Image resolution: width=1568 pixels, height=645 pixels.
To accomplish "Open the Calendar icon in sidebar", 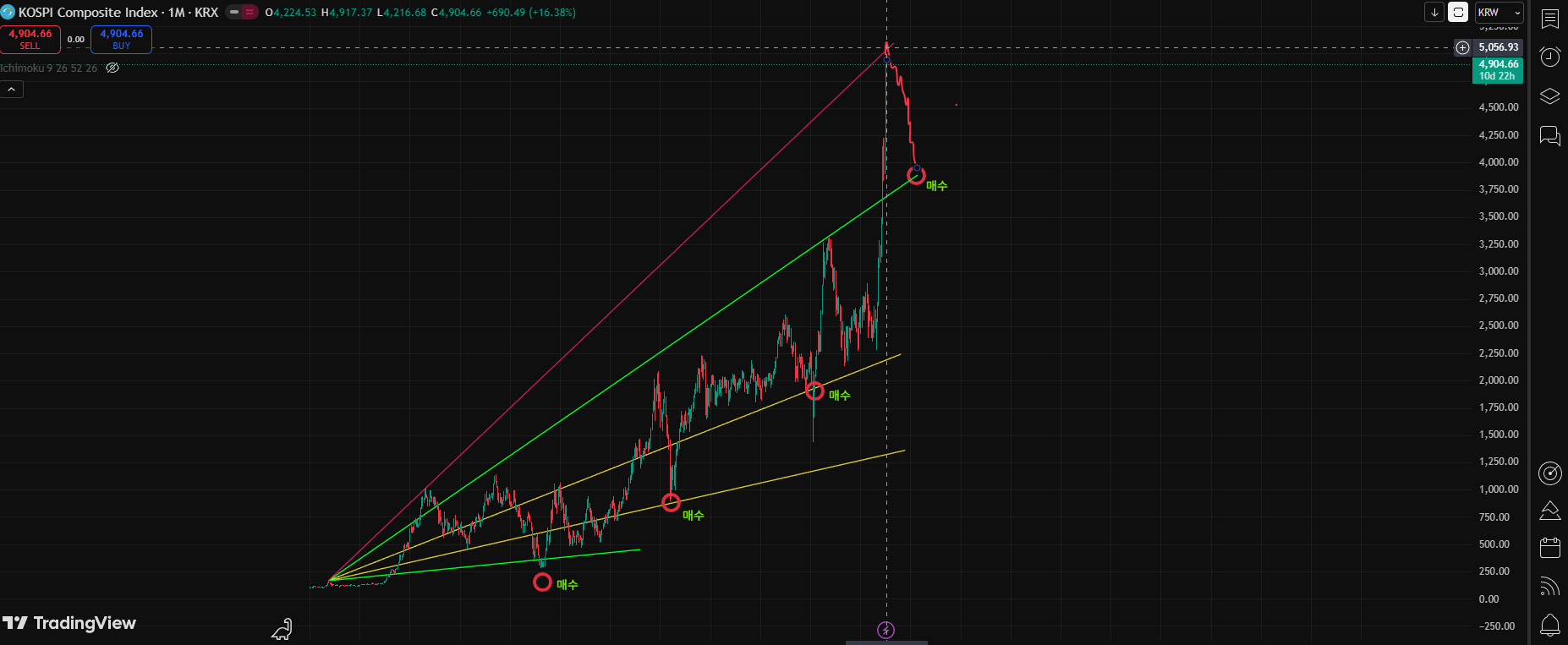I will [x=1549, y=548].
